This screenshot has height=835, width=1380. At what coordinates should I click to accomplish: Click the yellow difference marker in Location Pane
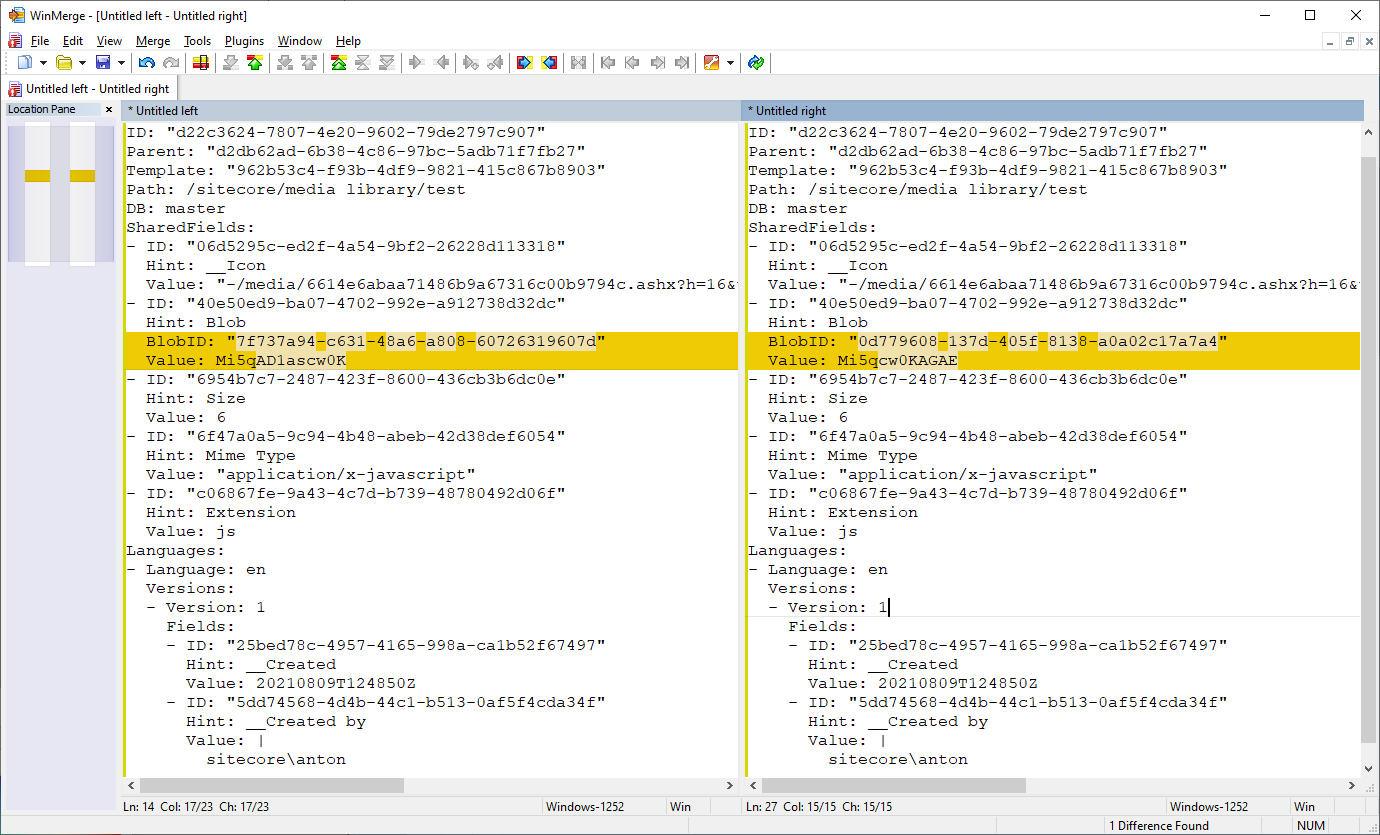tap(38, 176)
